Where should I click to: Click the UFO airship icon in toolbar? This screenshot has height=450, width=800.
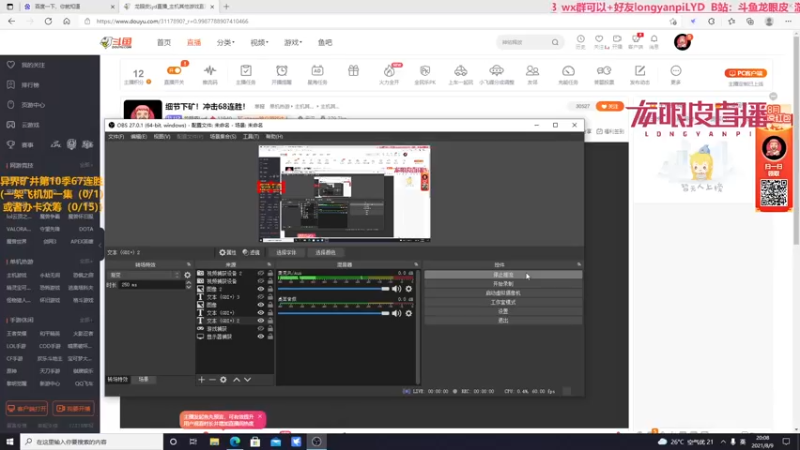pos(496,70)
